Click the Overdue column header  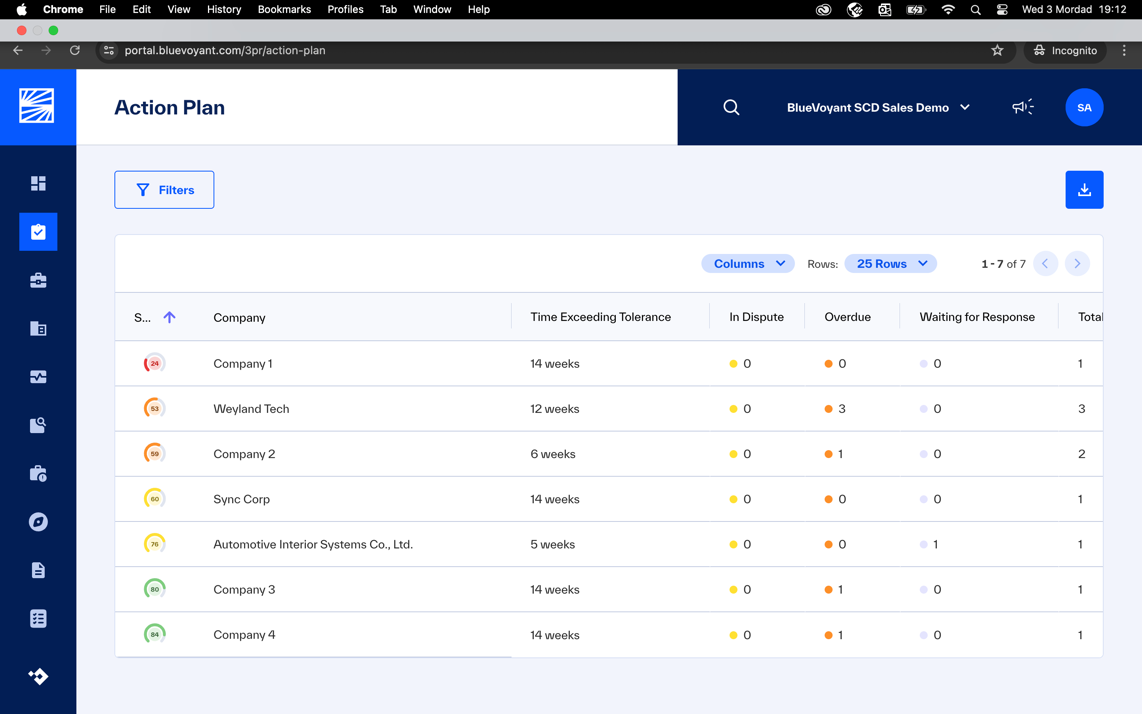click(847, 317)
